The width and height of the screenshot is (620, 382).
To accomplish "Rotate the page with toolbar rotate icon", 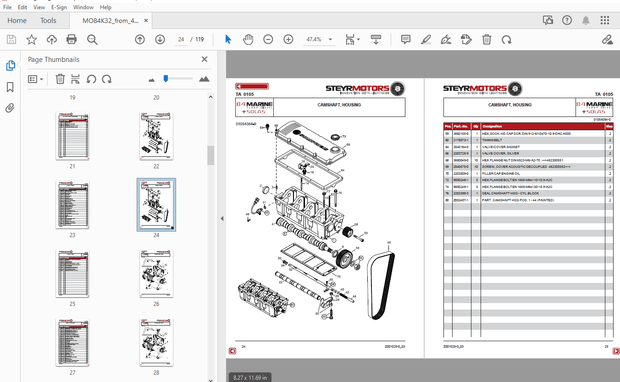I will pyautogui.click(x=507, y=40).
